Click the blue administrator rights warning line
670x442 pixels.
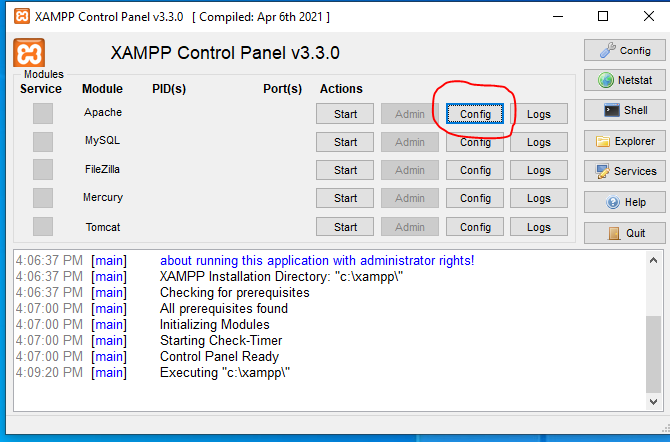click(x=317, y=260)
